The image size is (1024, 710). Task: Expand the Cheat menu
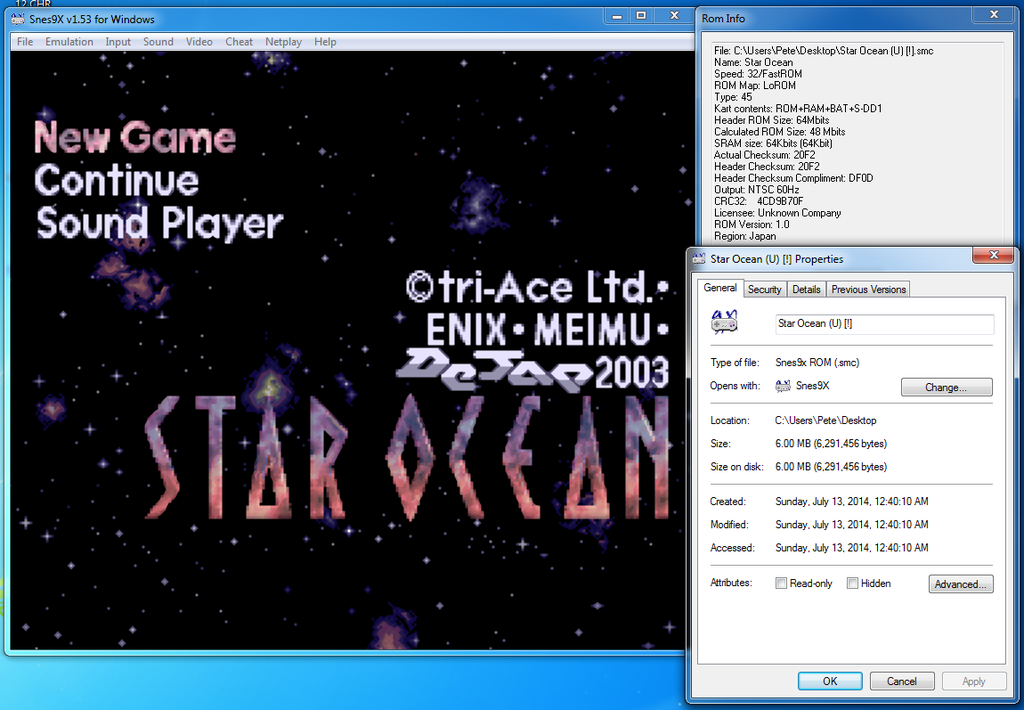click(x=239, y=42)
